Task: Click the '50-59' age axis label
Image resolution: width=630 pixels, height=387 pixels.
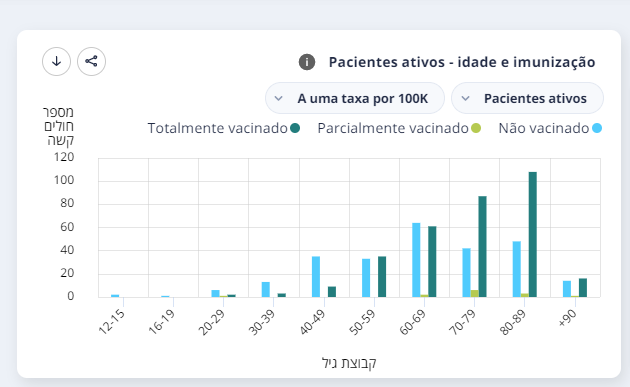Action: coord(362,322)
